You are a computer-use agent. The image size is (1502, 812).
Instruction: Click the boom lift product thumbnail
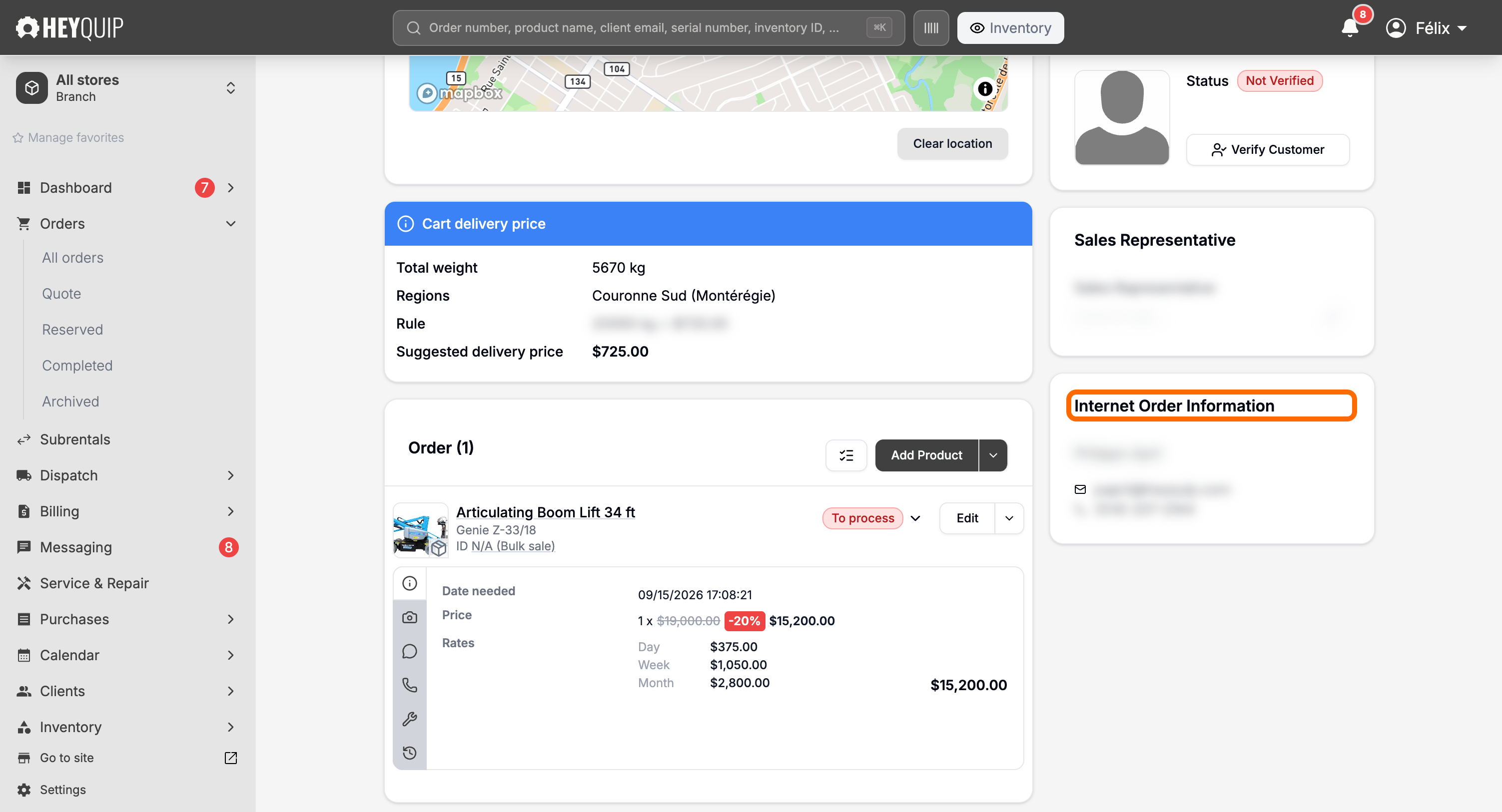tap(420, 530)
